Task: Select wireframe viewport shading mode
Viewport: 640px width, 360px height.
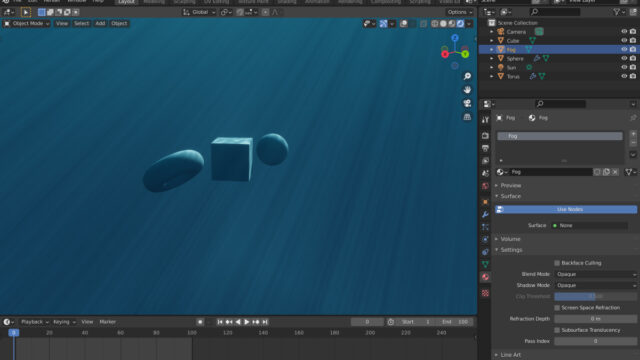Action: click(435, 24)
